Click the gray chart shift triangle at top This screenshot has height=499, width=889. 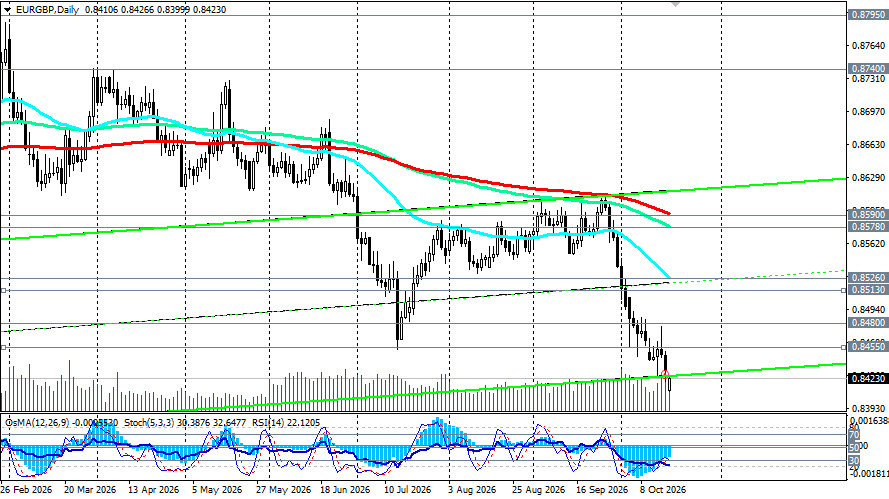[x=675, y=3]
